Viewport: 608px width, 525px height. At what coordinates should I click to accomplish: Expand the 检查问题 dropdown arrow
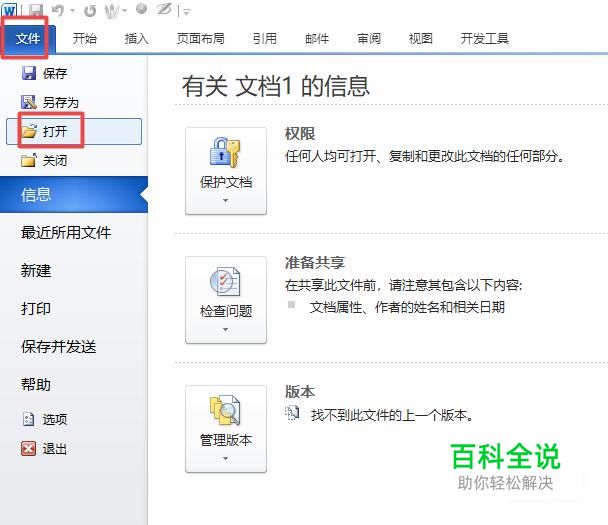(226, 330)
